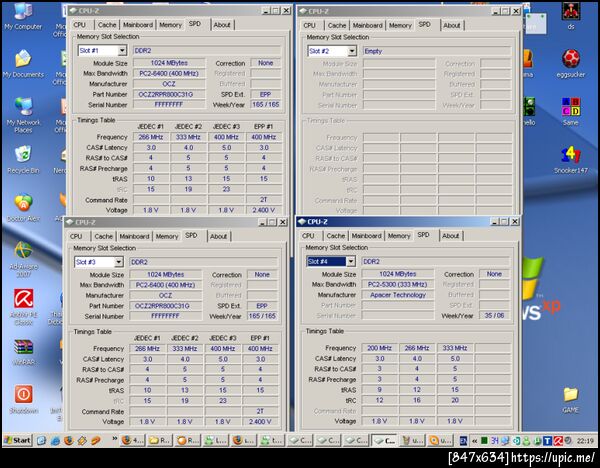Screen dimensions: 600x468
Task: Open the Ad-Aware 2007 desktop shortcut
Action: coord(22,250)
